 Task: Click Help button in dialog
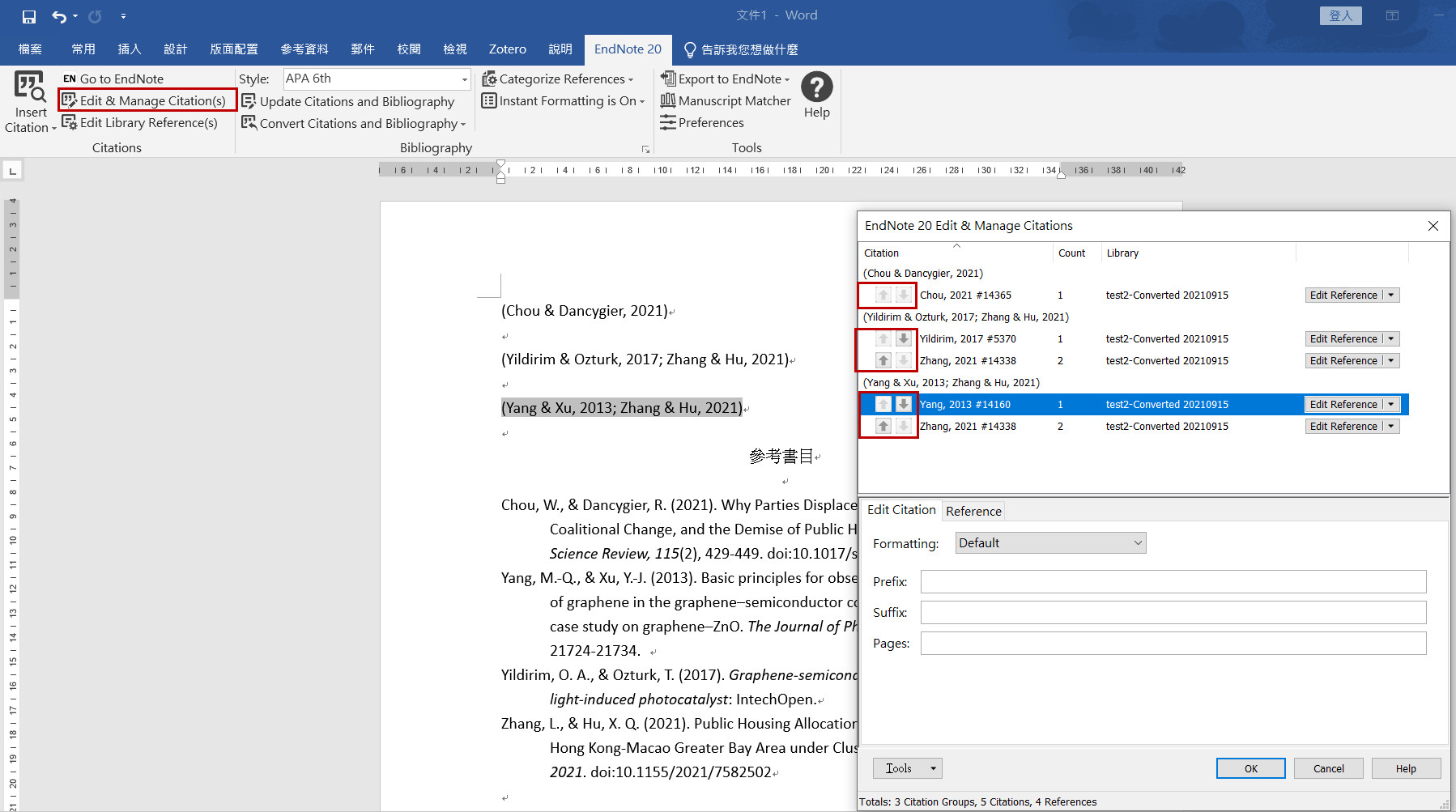(1406, 768)
